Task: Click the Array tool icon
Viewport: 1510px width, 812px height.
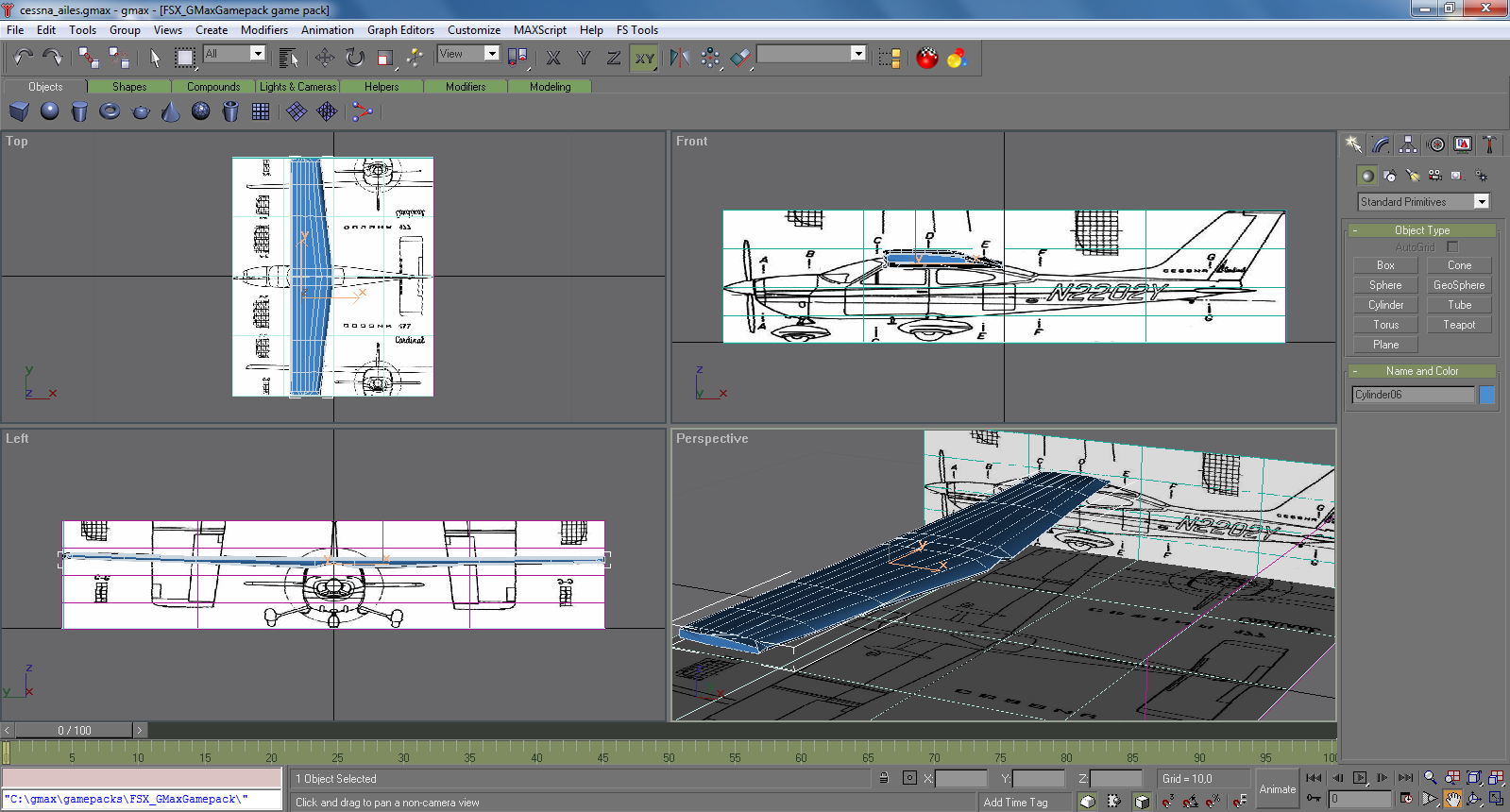Action: pos(710,58)
